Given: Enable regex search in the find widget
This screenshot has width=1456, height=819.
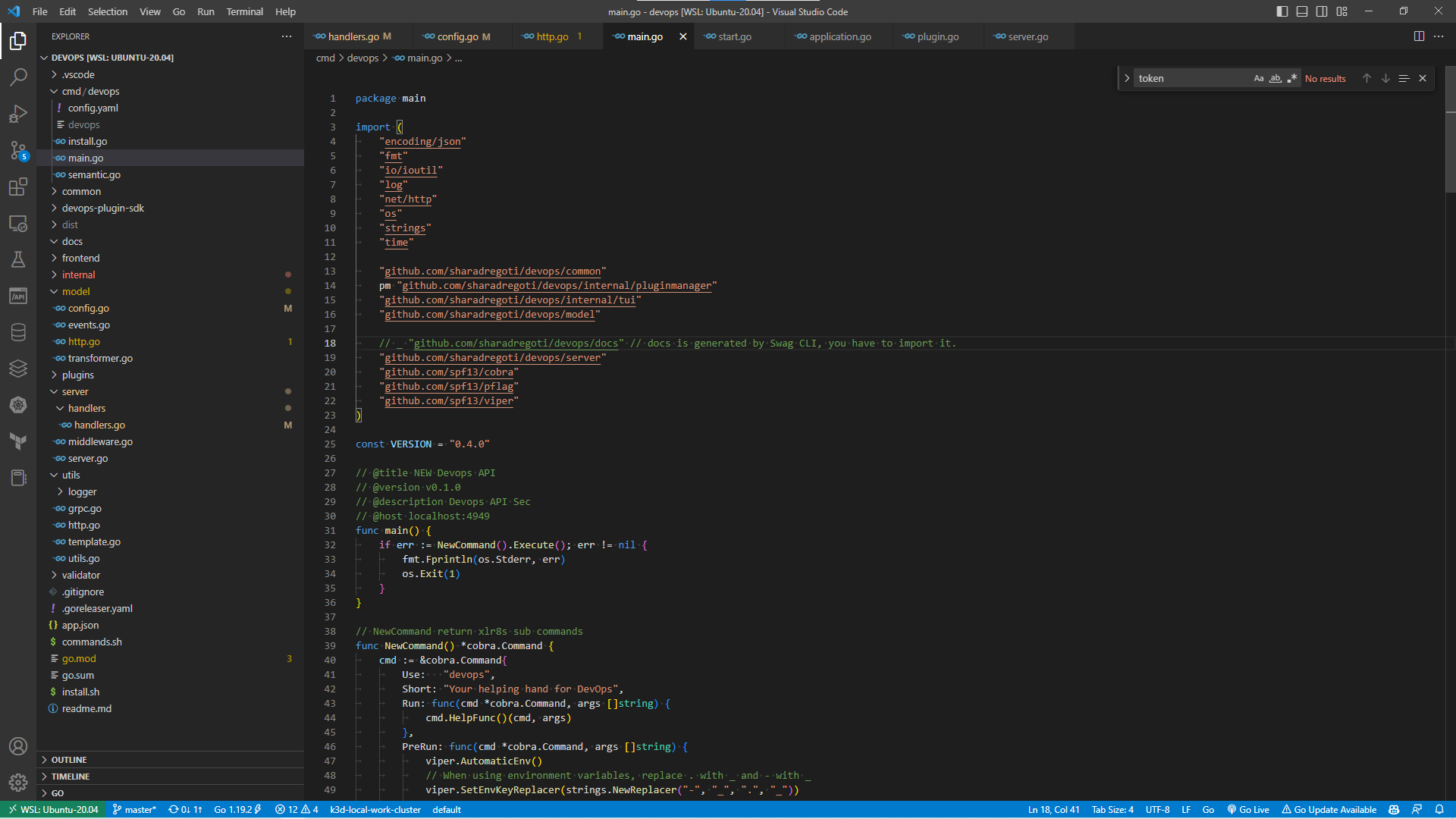Looking at the screenshot, I should [x=1293, y=77].
